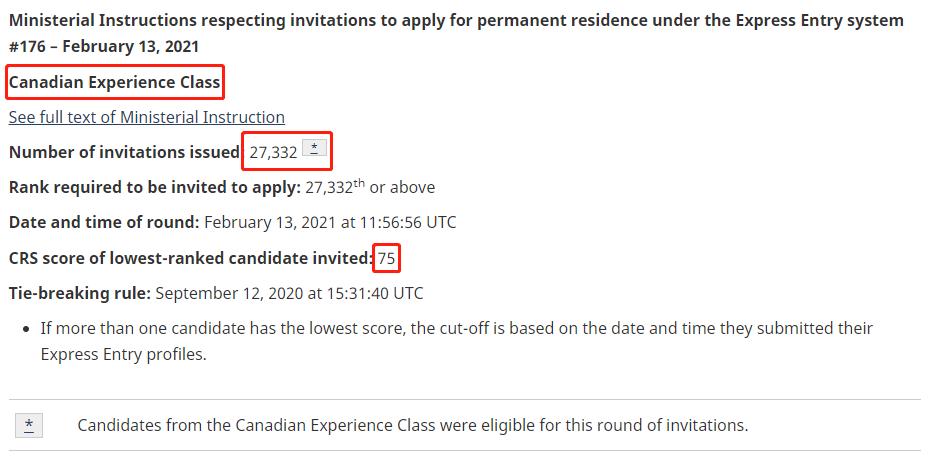Click the round time February 13, 2021 at 11:56:56 UTC
The image size is (937, 459).
331,222
